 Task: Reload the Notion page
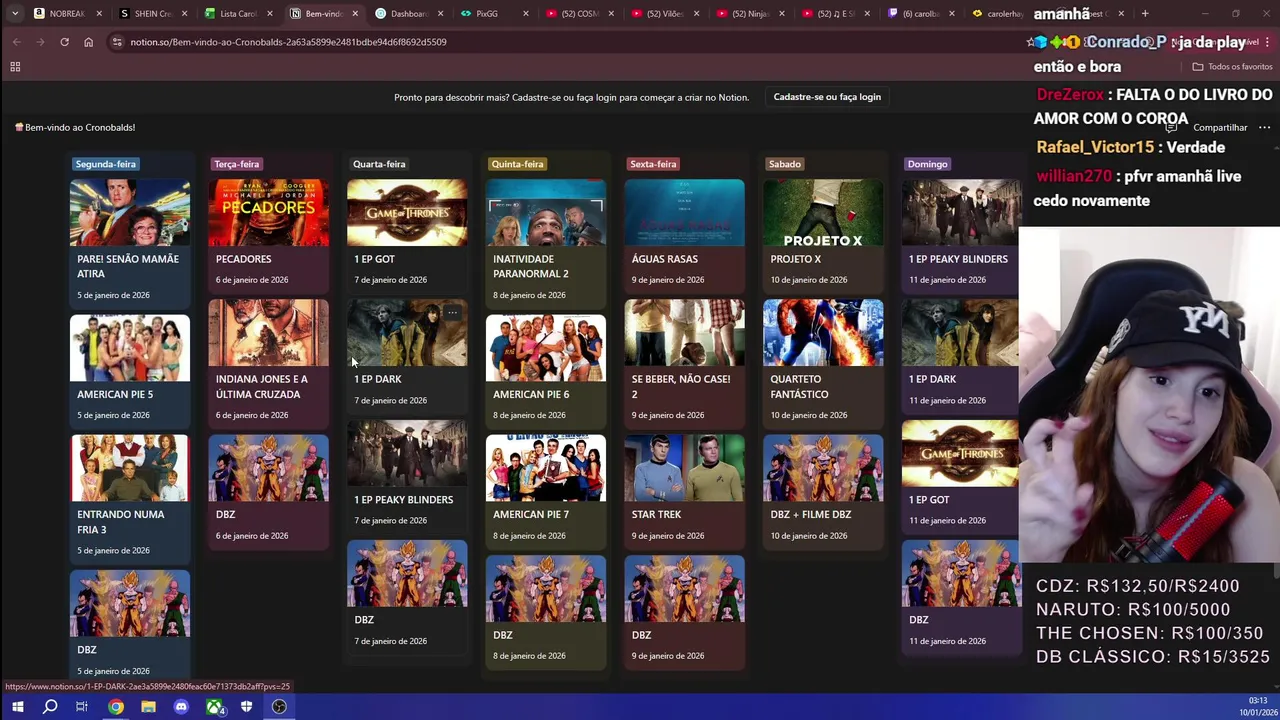64,42
